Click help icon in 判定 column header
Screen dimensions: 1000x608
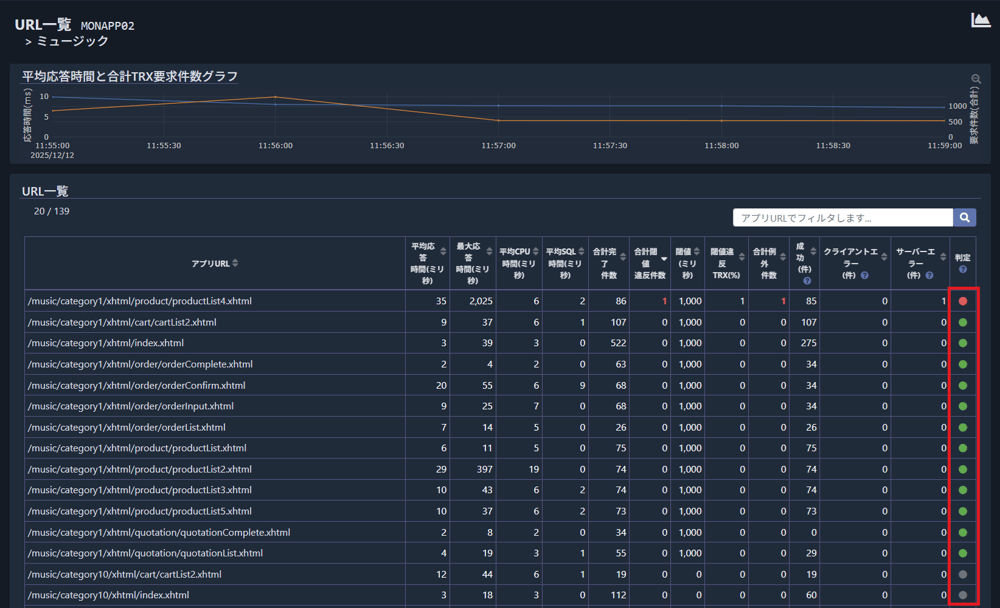tap(962, 270)
